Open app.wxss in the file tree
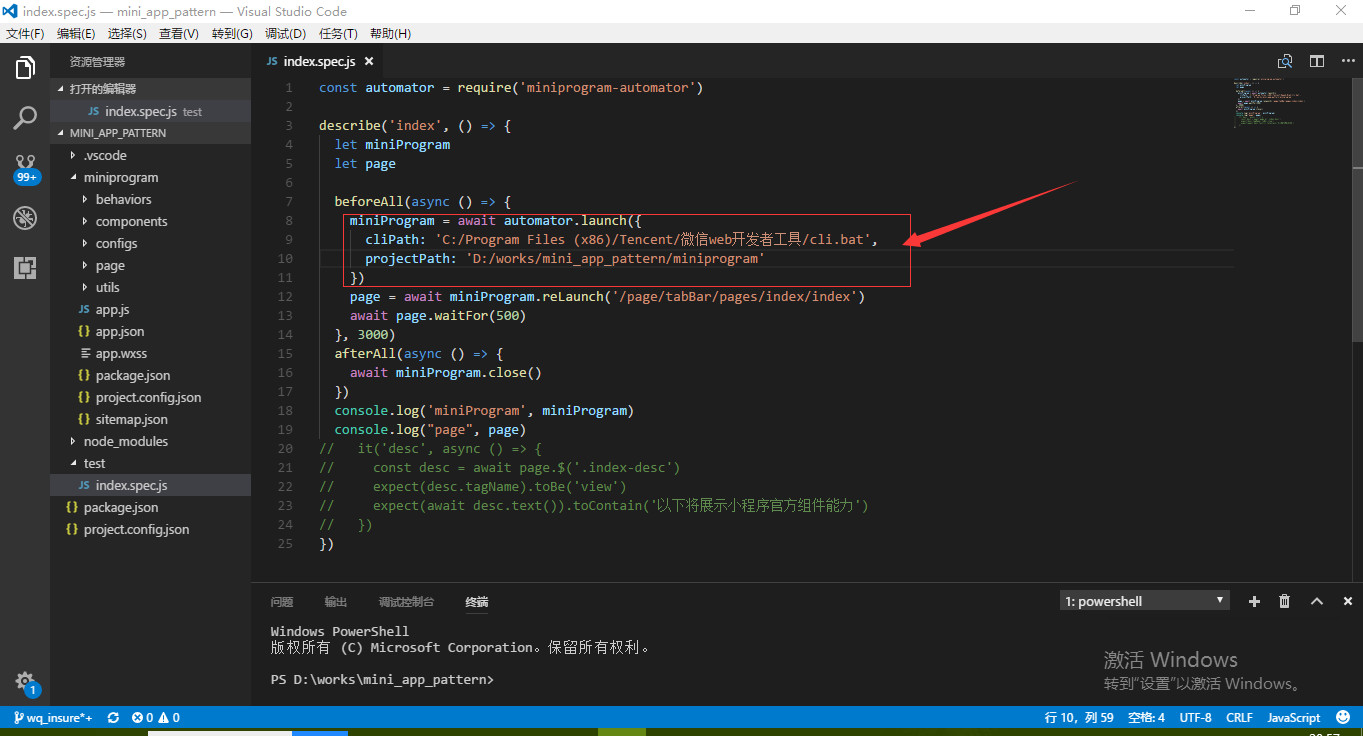Screen dimensions: 1363x736 (x=150, y=353)
